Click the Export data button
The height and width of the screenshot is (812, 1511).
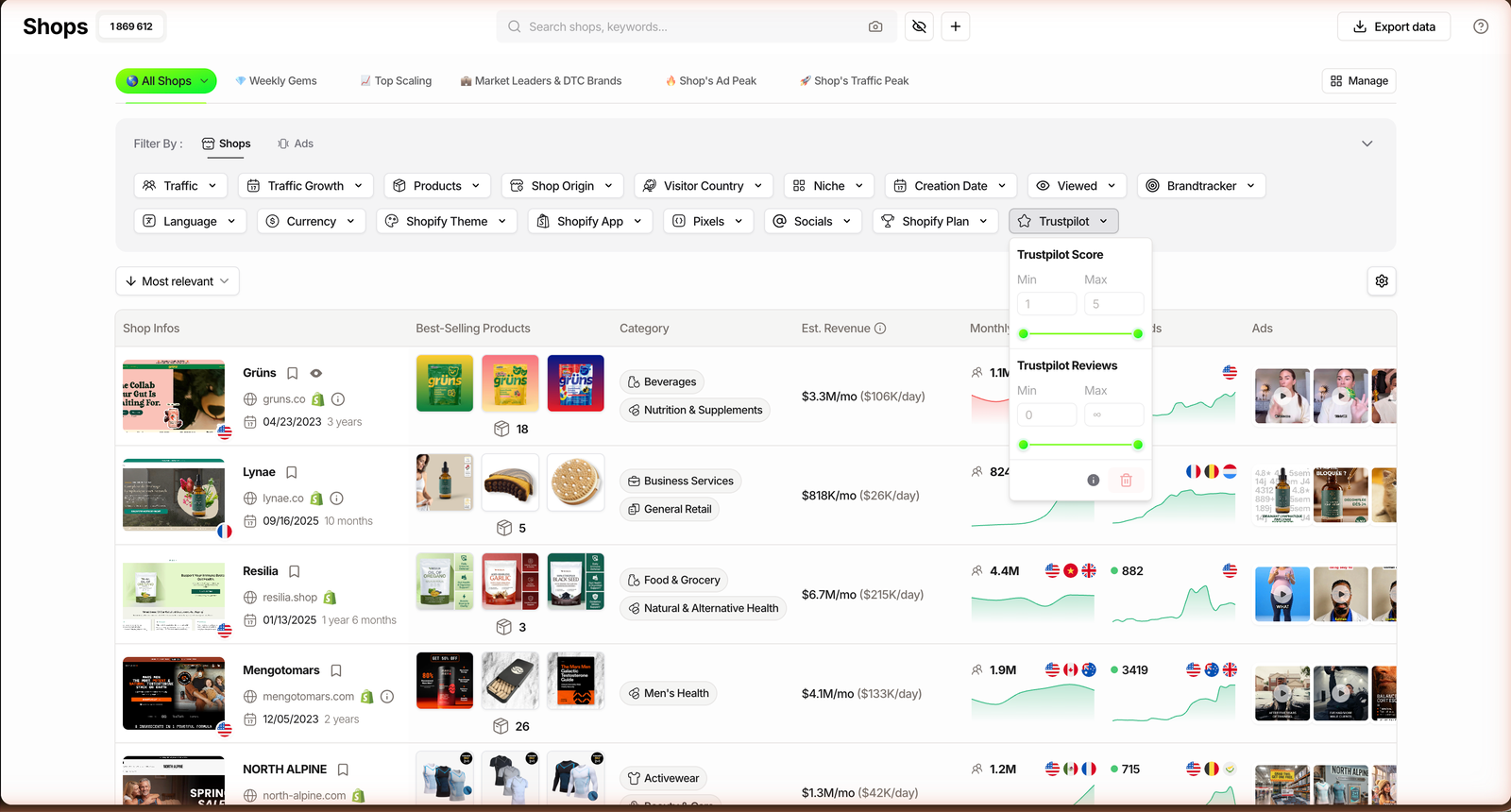click(x=1394, y=26)
